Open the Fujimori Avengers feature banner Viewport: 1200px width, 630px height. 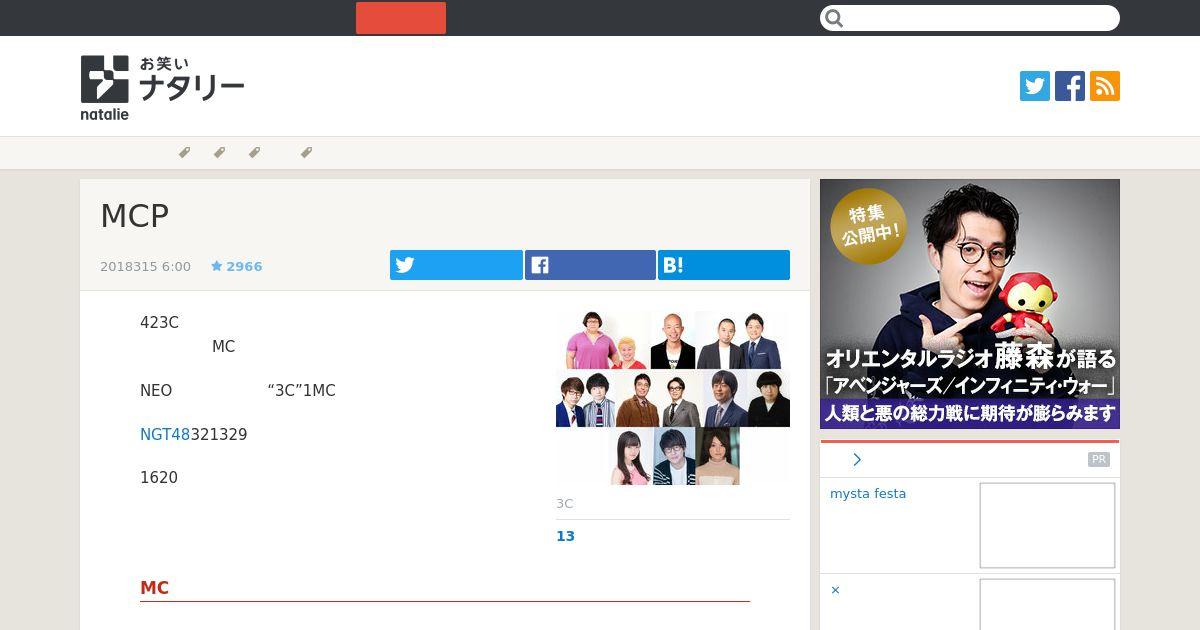(970, 304)
